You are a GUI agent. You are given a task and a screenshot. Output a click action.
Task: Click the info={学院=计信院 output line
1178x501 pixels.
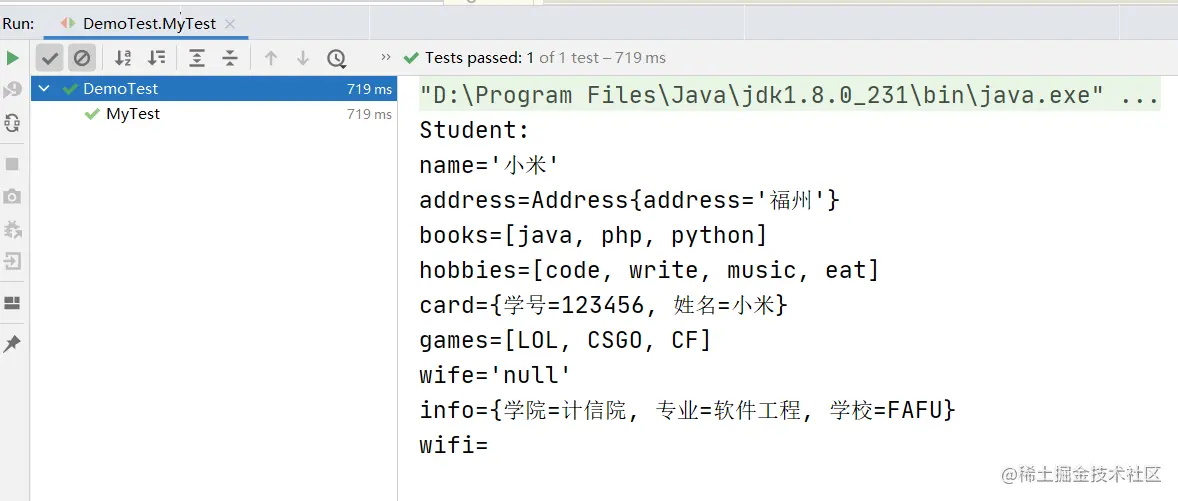[687, 411]
